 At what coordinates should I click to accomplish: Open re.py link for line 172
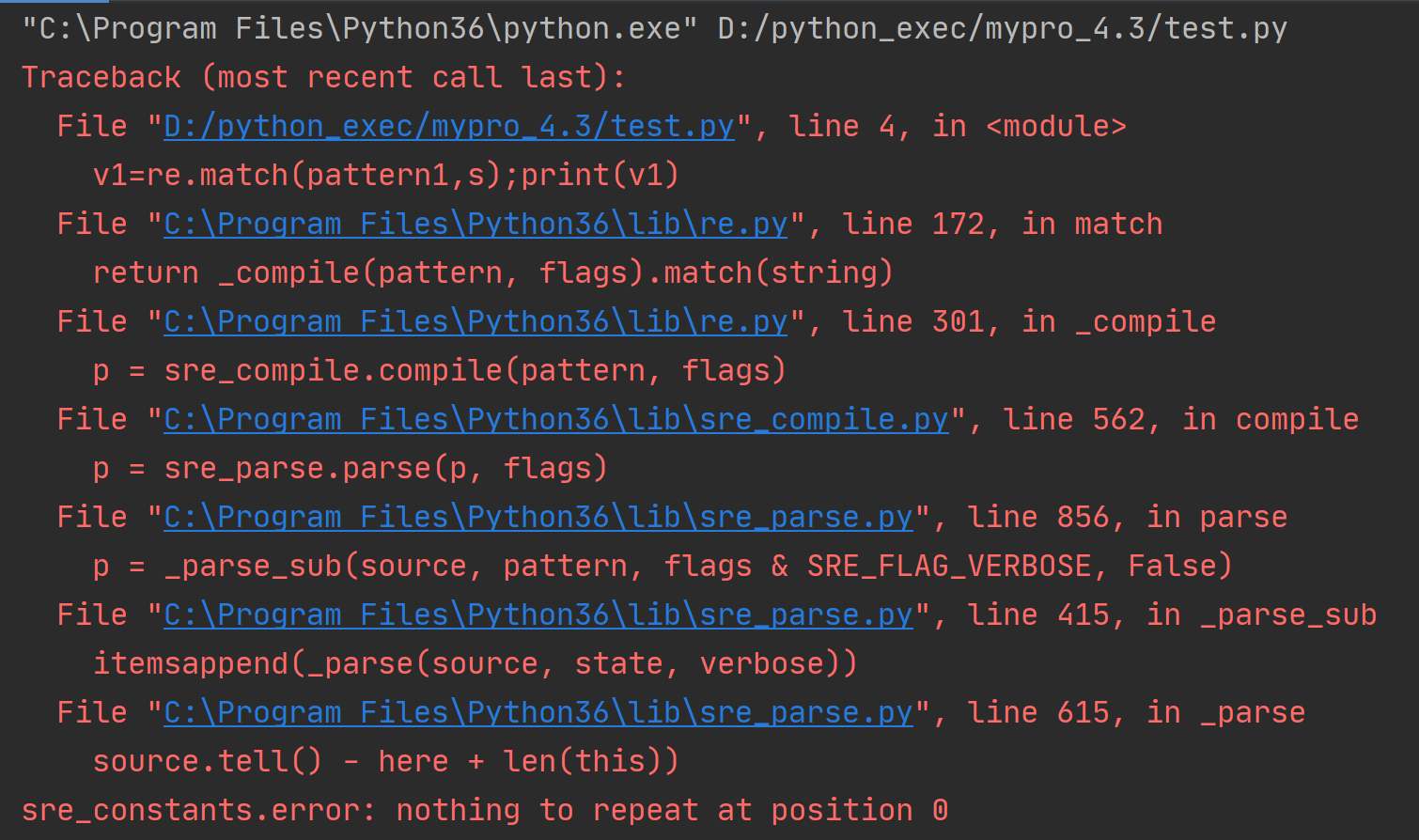(x=476, y=224)
